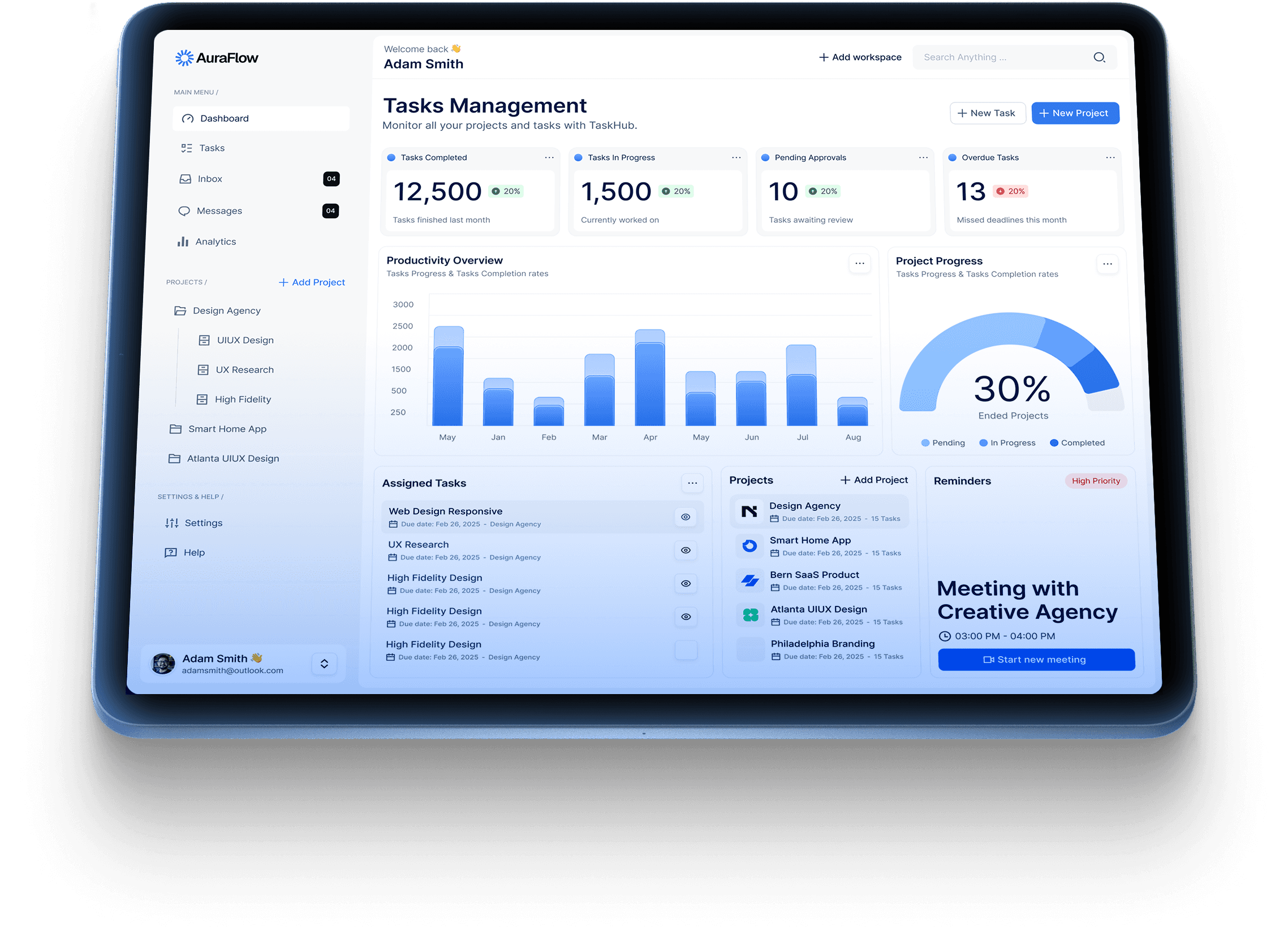The width and height of the screenshot is (1288, 943).
Task: Click the New Project button
Action: tap(1075, 113)
